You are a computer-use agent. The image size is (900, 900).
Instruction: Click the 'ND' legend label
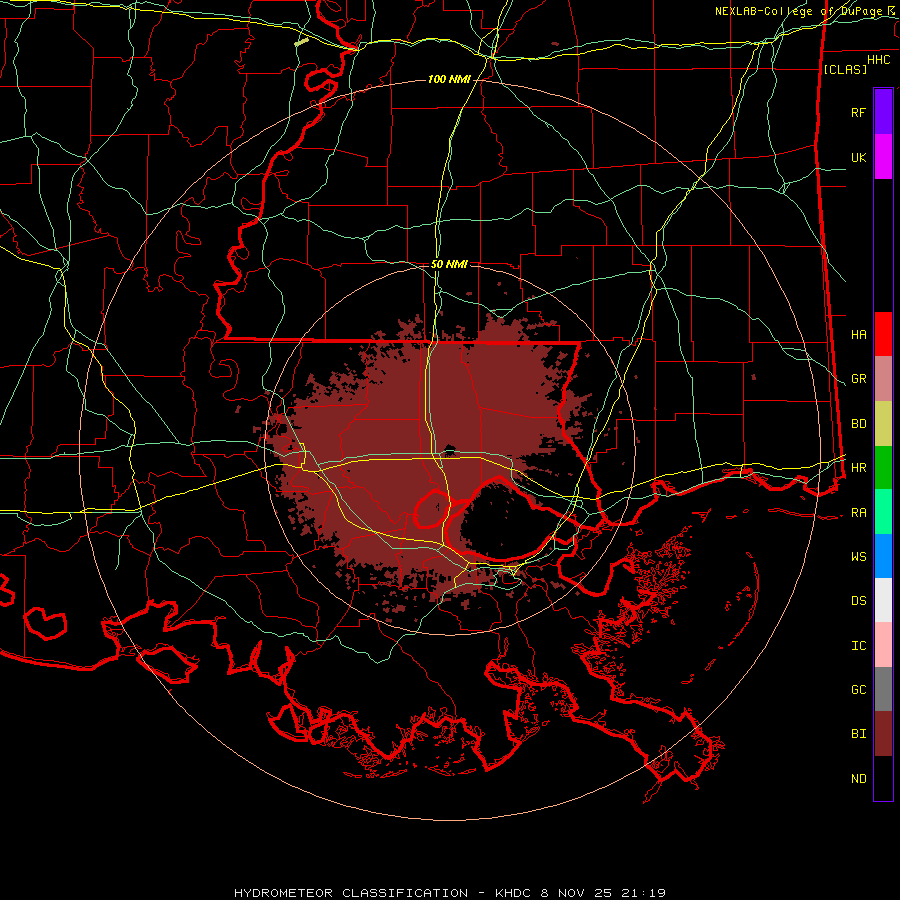[x=858, y=779]
